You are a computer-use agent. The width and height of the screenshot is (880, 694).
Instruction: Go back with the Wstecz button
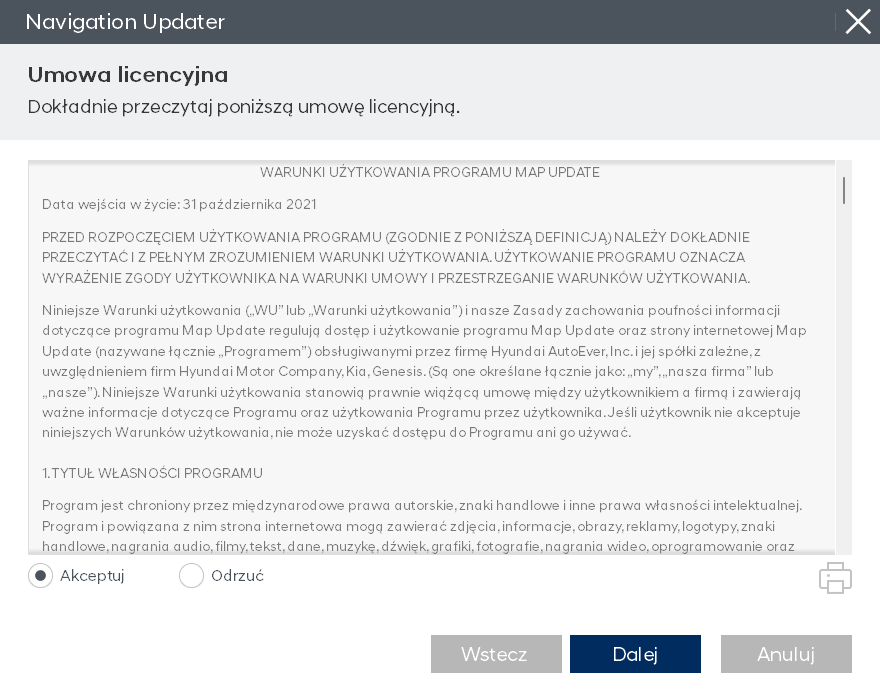496,654
